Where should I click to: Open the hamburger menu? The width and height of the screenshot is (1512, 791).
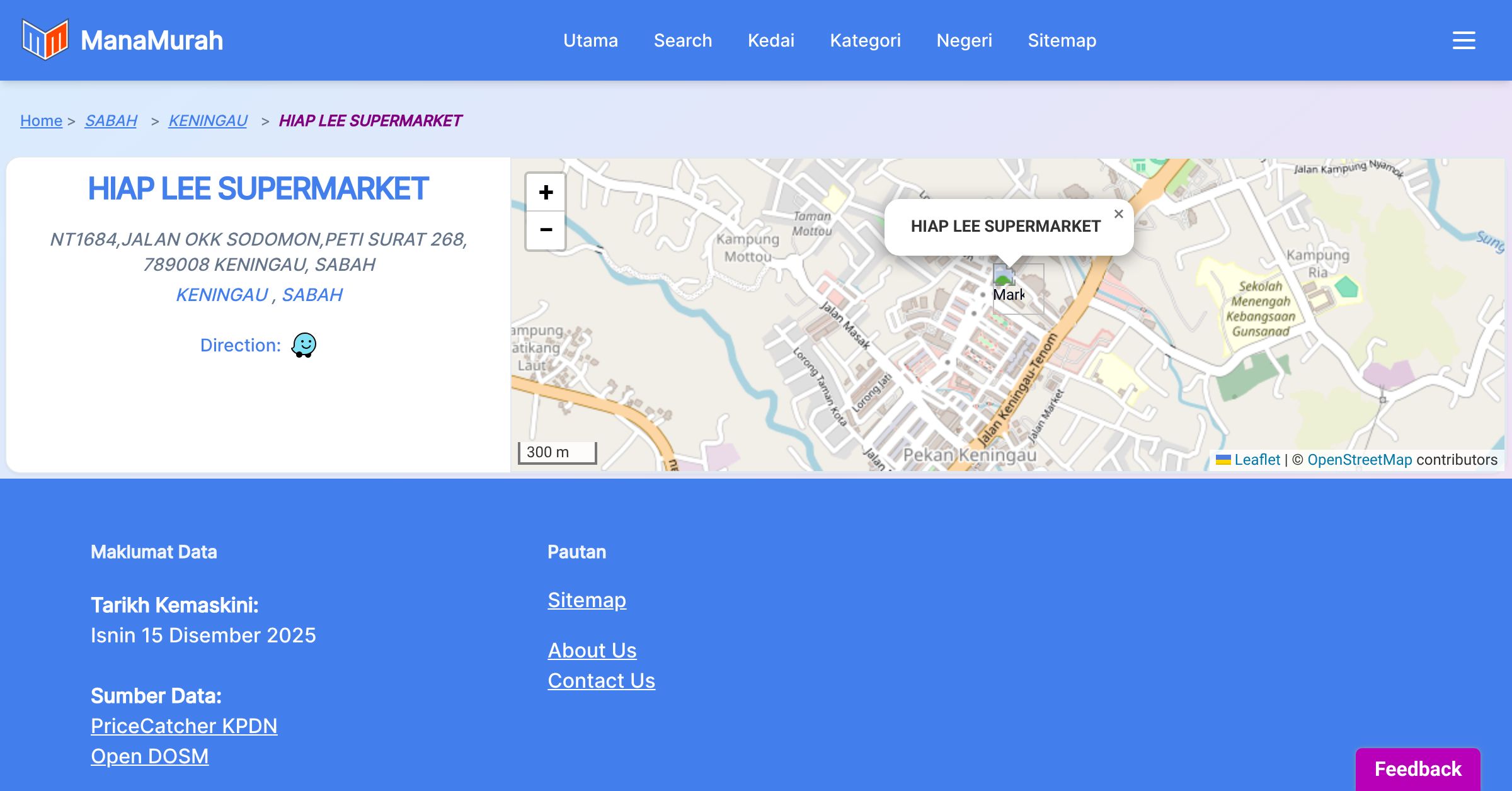coord(1463,40)
